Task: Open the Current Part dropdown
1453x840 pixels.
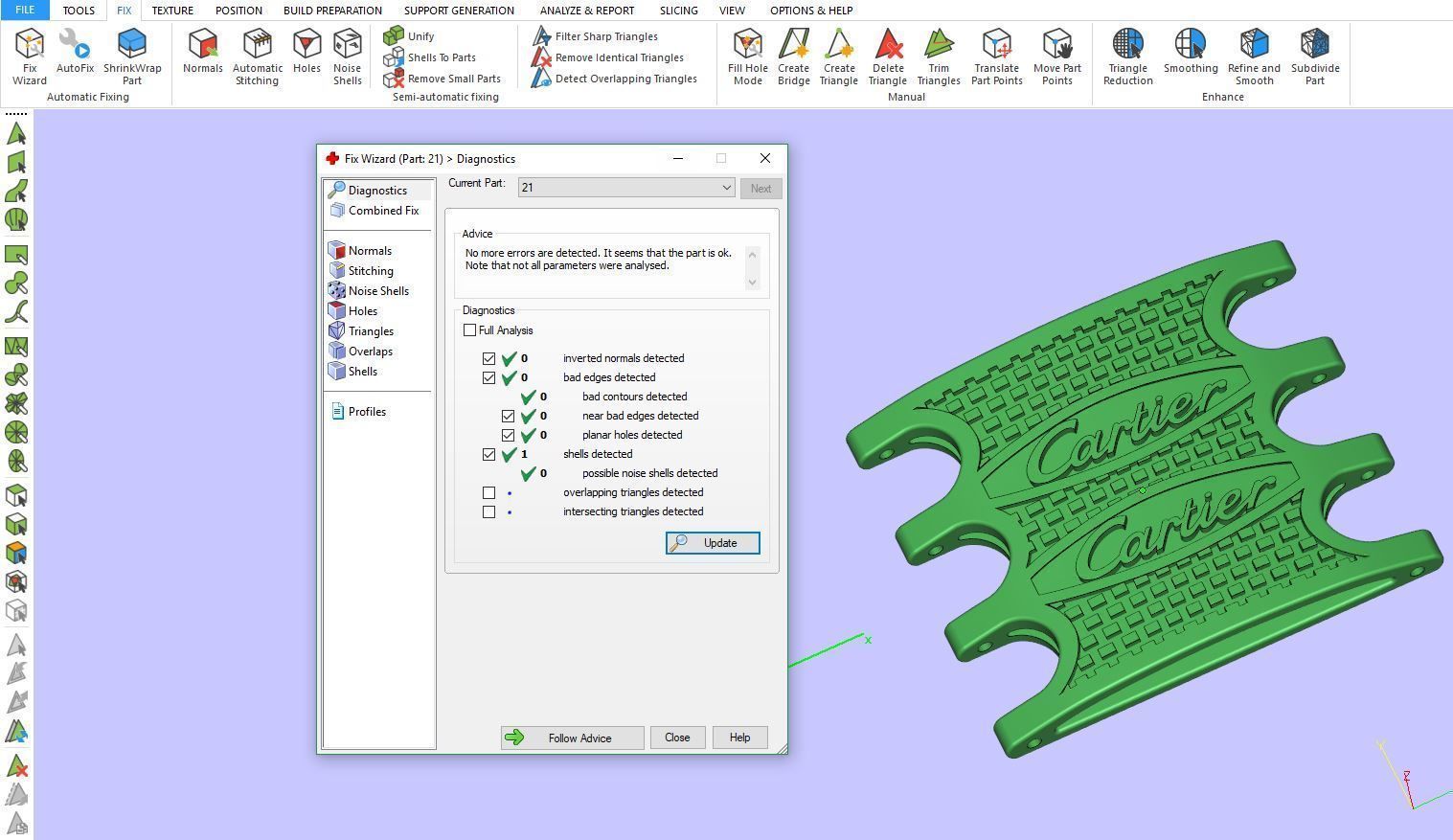Action: coord(626,188)
